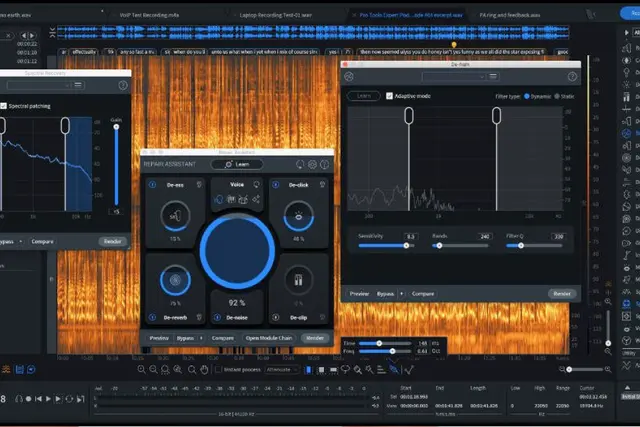The image size is (640, 427).
Task: Toggle De-click module power icon
Action: pyautogui.click(x=276, y=185)
